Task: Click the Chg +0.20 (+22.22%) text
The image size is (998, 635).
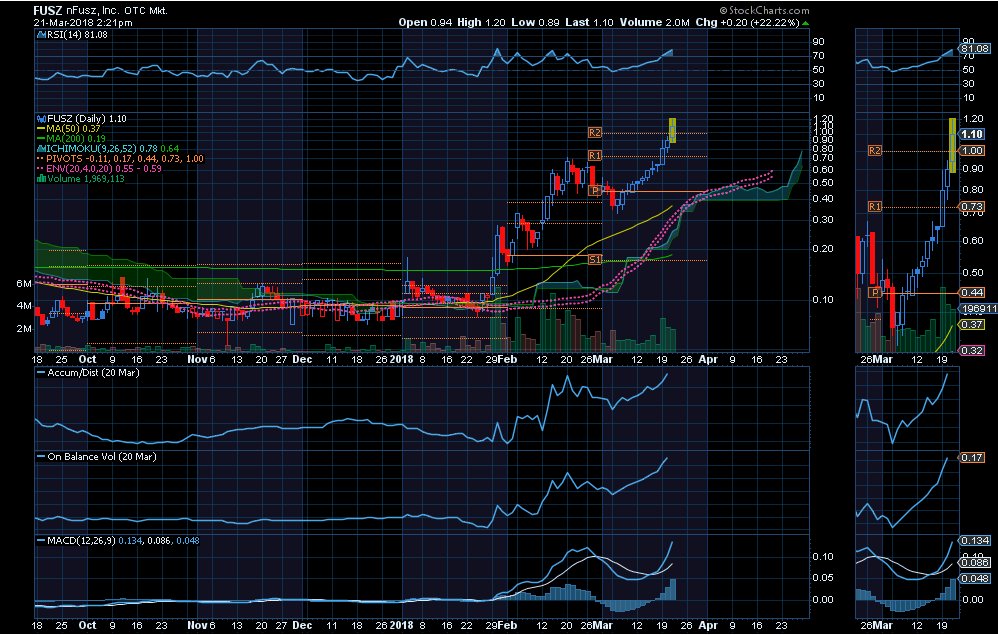Action: (748, 22)
